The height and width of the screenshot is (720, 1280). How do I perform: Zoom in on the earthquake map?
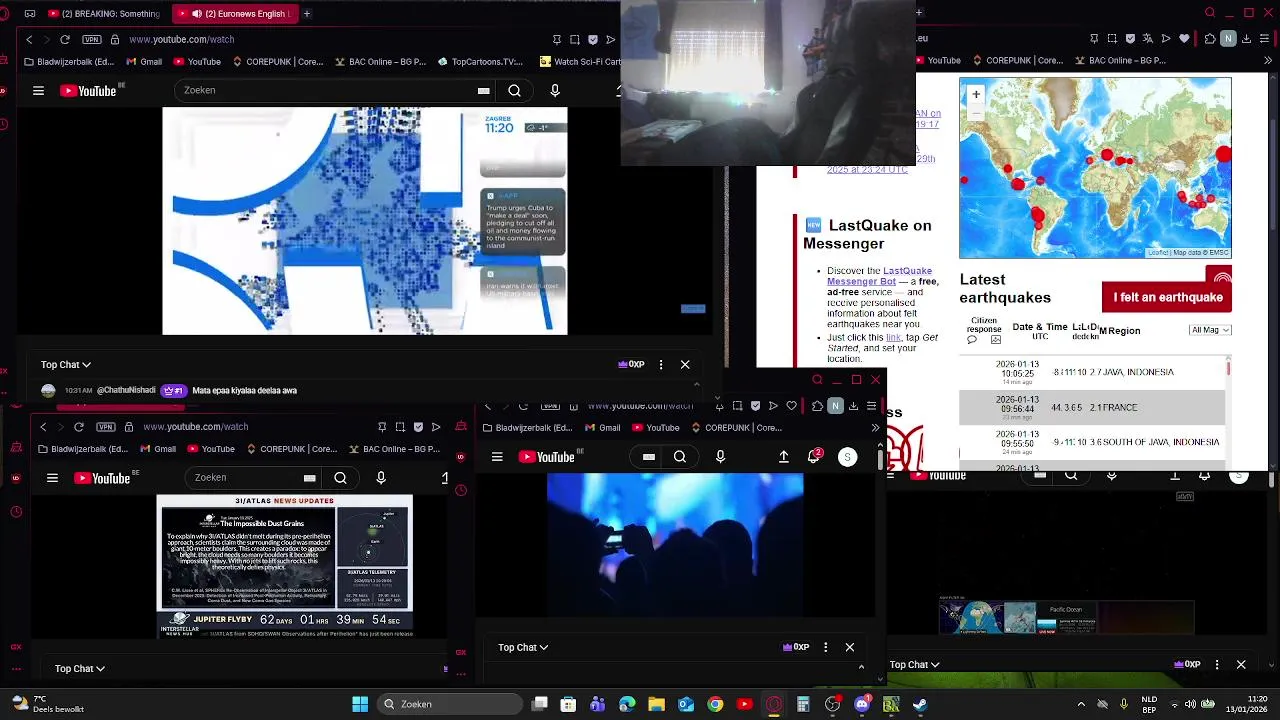[976, 94]
